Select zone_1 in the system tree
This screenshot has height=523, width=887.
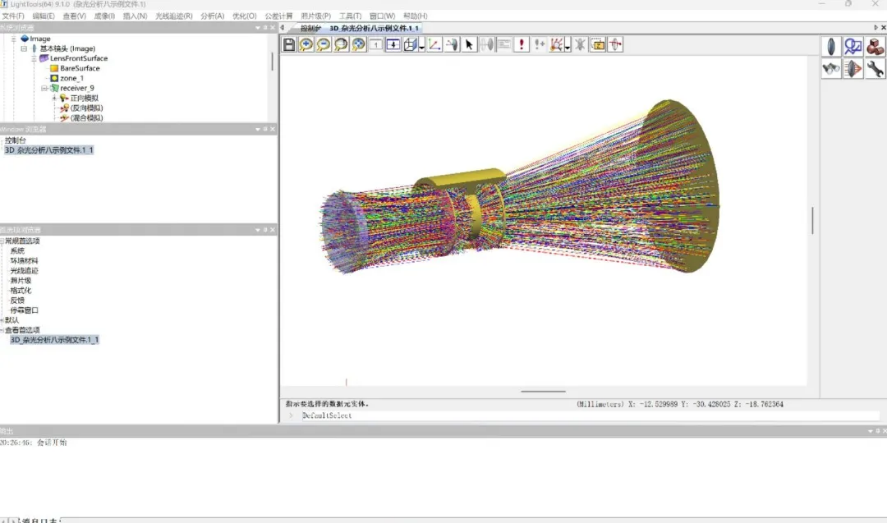point(72,78)
